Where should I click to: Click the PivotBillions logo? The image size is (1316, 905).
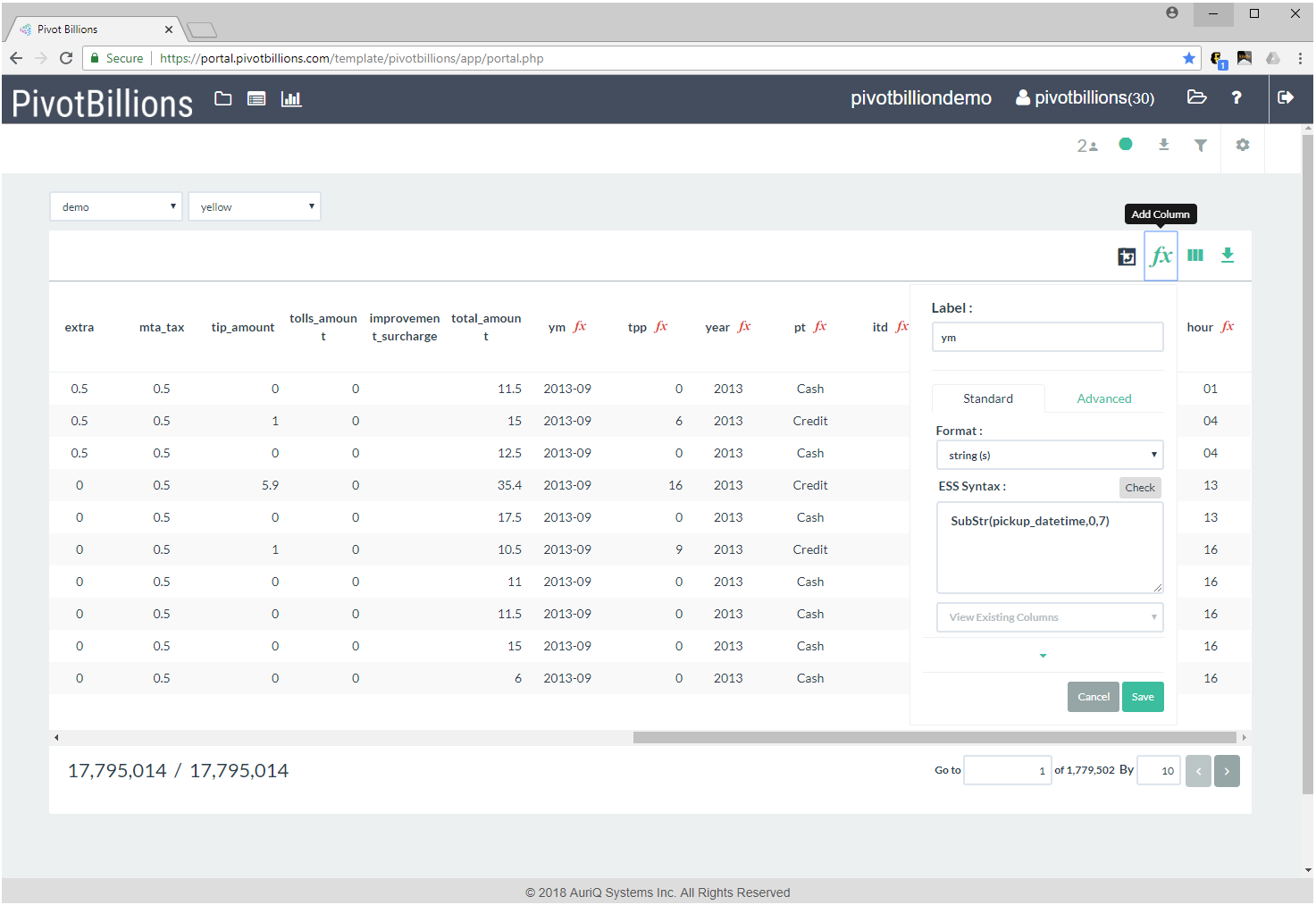102,104
